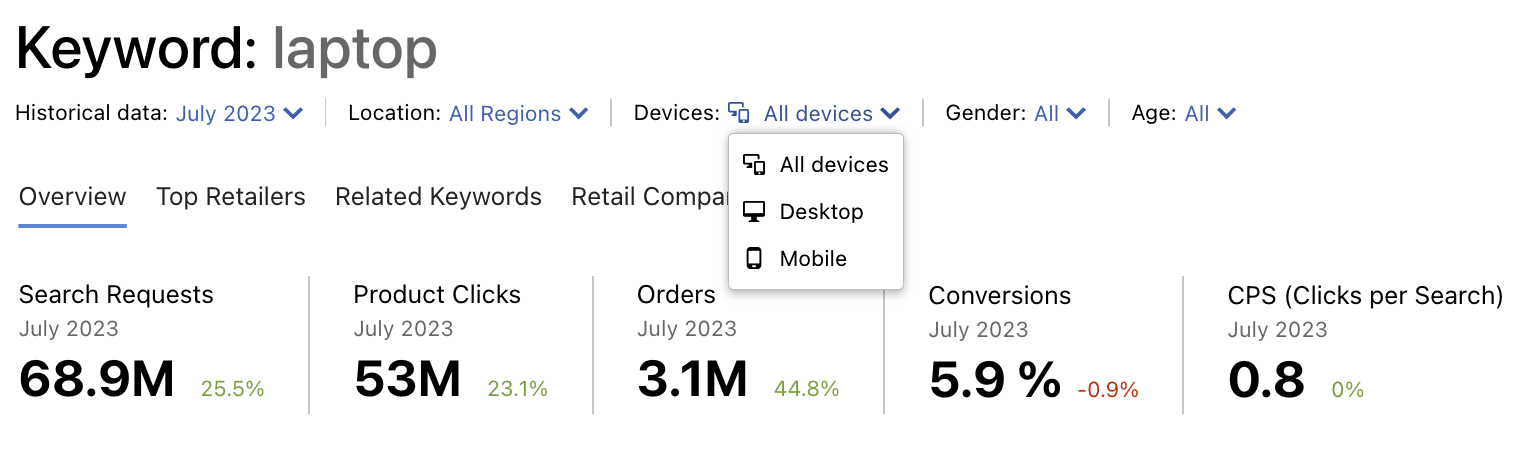This screenshot has height=452, width=1514.
Task: Select Desktop from the devices menu
Action: tap(821, 212)
